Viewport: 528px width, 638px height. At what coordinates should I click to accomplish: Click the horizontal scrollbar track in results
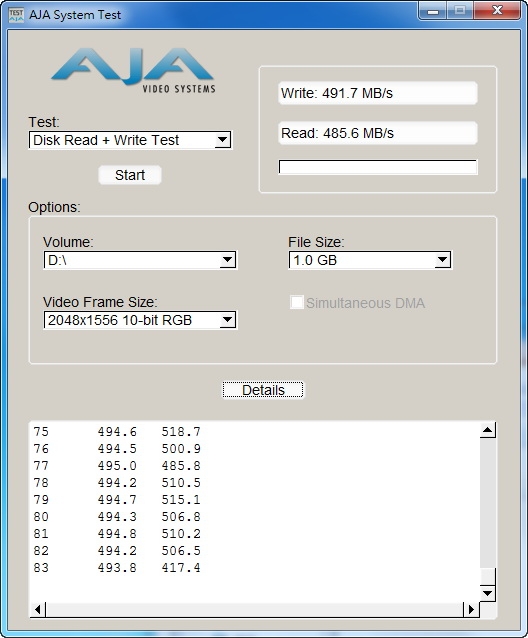255,609
